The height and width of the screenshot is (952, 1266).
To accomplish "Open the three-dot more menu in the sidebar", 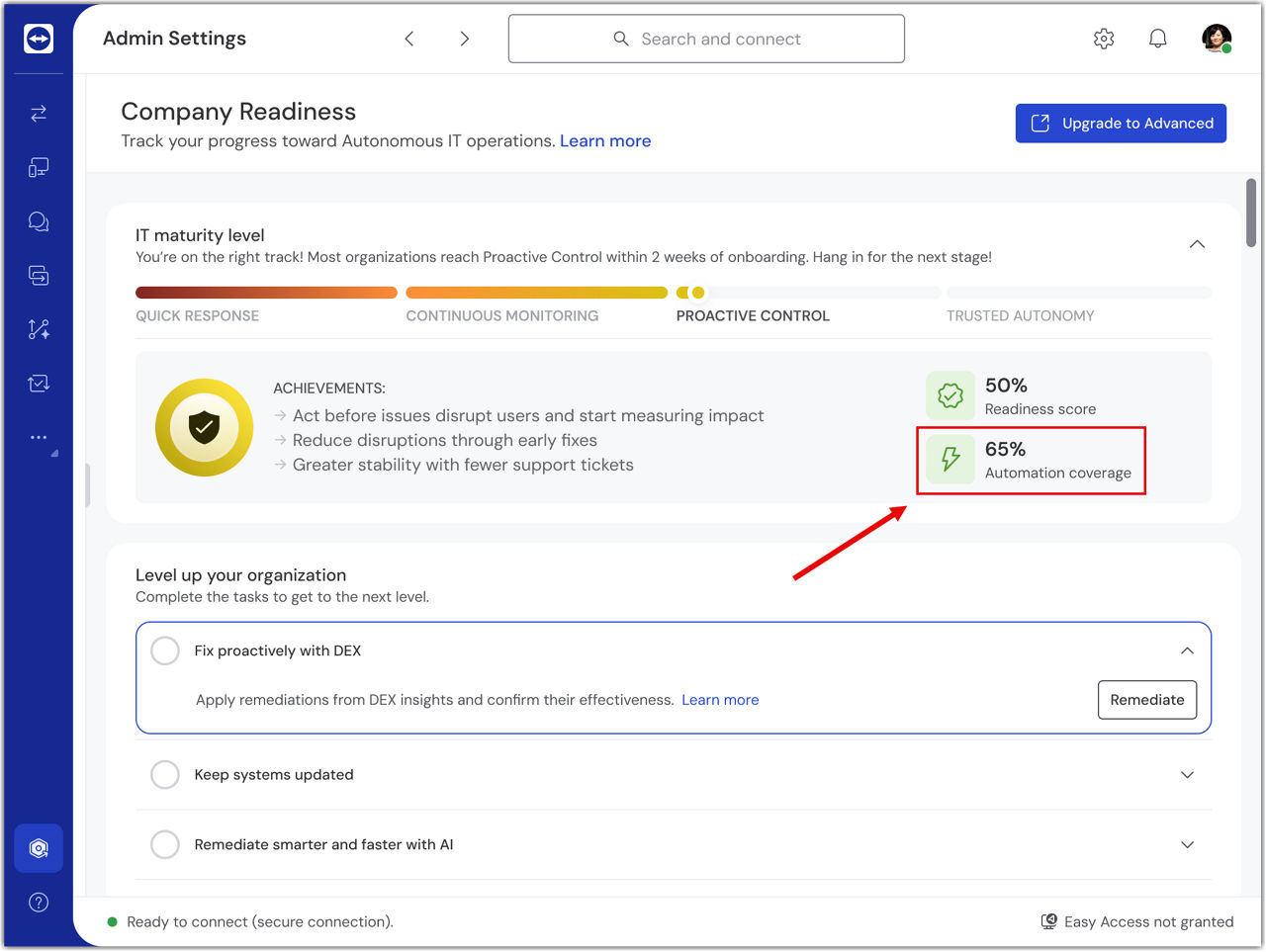I will [39, 437].
